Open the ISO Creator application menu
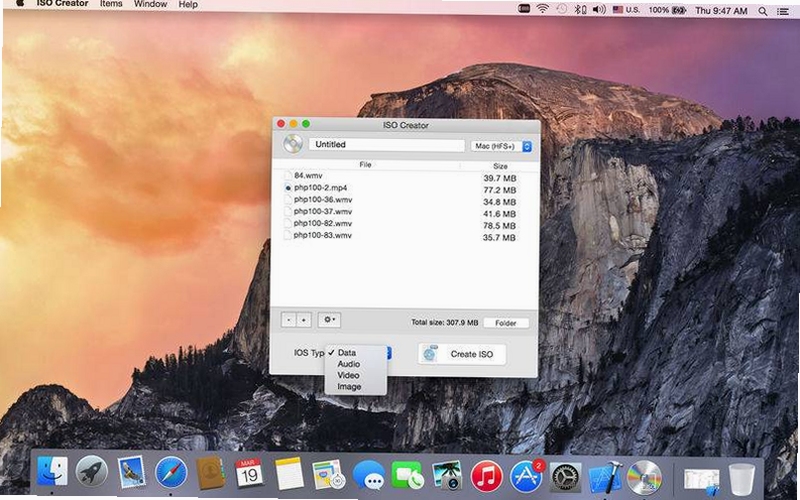 tap(62, 4)
